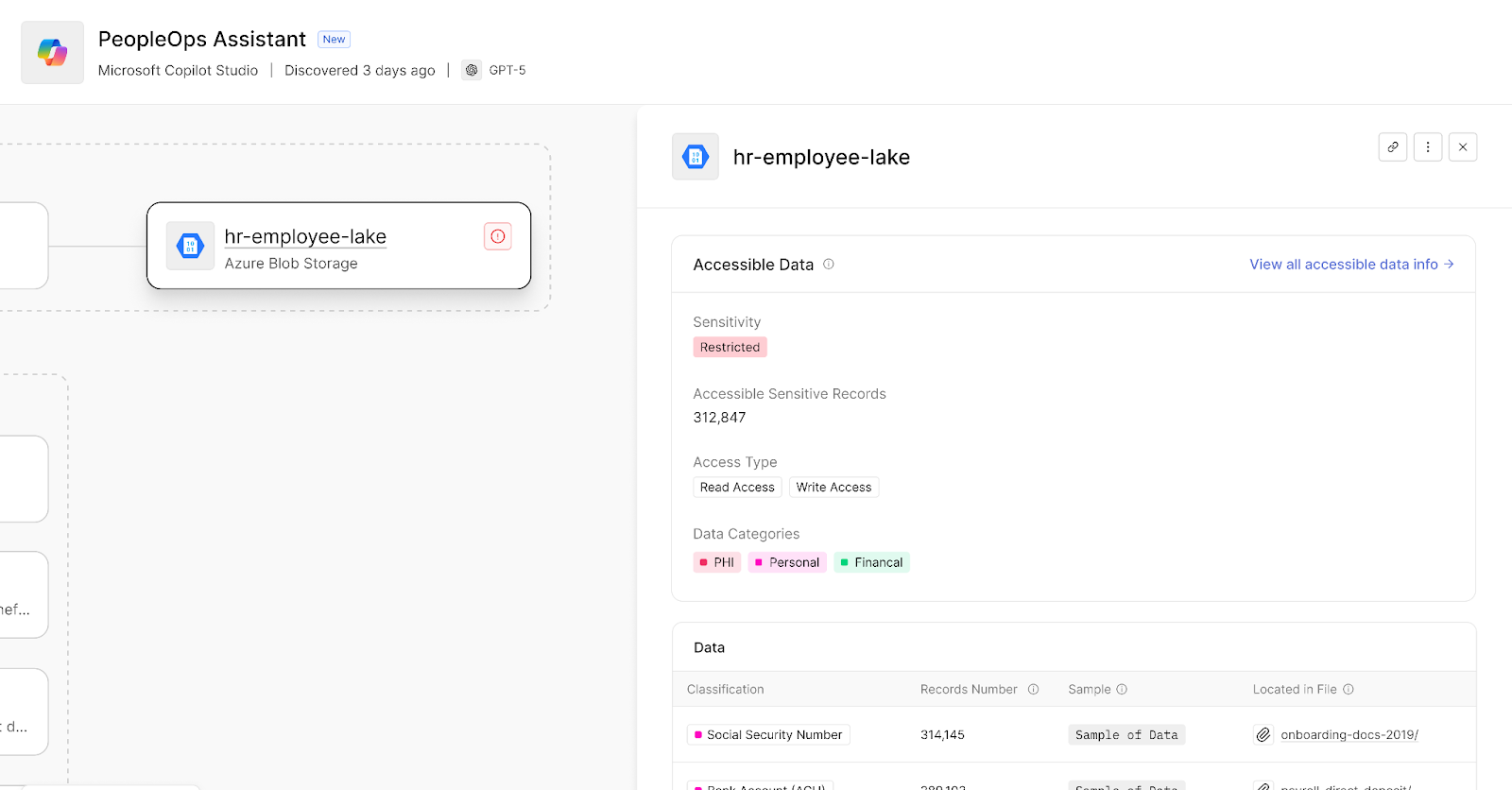Select the Personal data category tag
The width and height of the screenshot is (1512, 790).
787,562
